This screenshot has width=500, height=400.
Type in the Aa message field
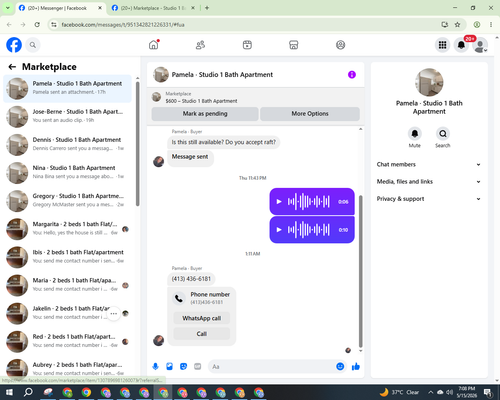point(272,367)
